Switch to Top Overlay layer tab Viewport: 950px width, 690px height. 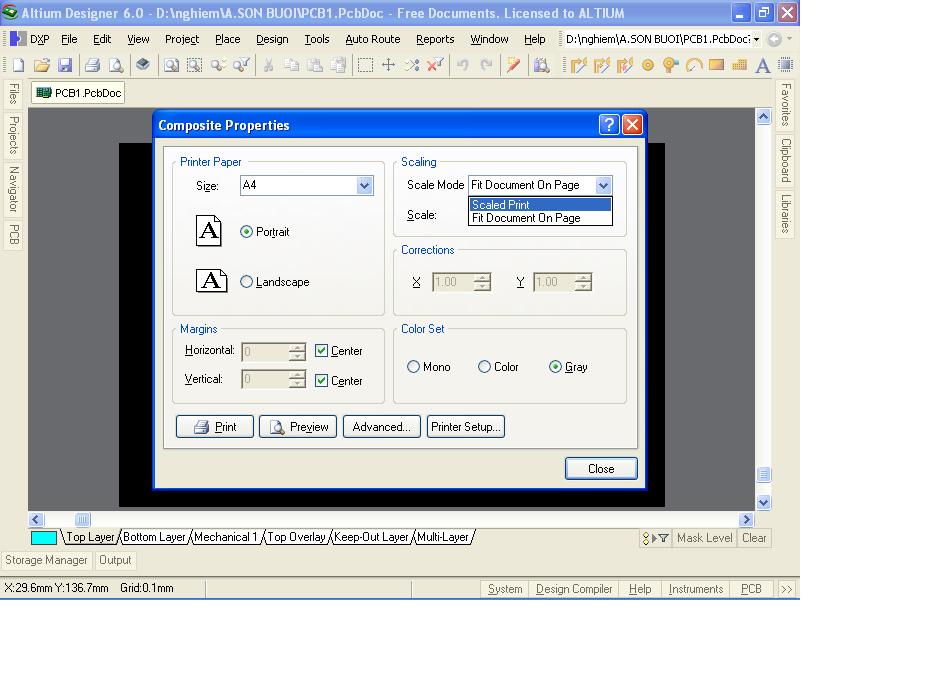click(x=296, y=537)
